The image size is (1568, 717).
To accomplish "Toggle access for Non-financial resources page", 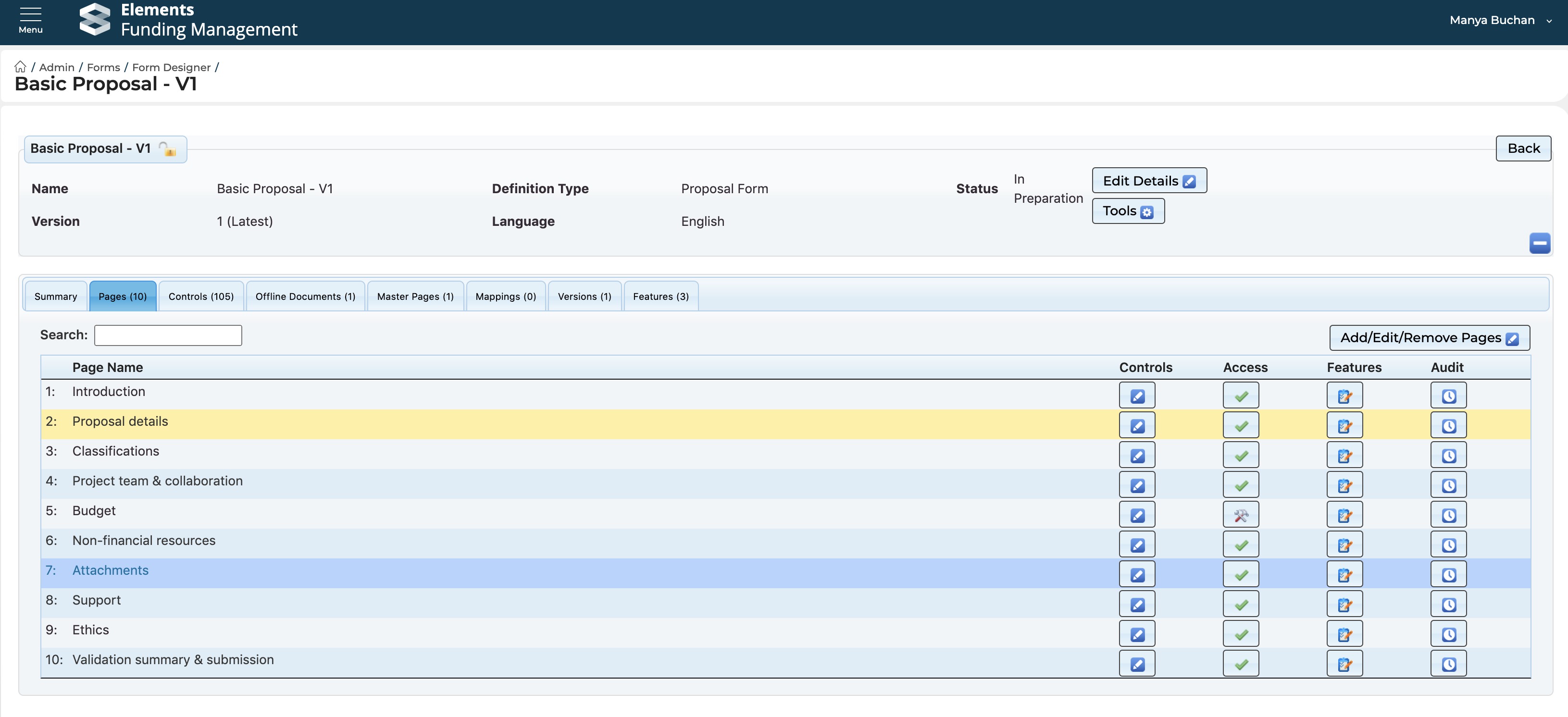I will [1241, 545].
